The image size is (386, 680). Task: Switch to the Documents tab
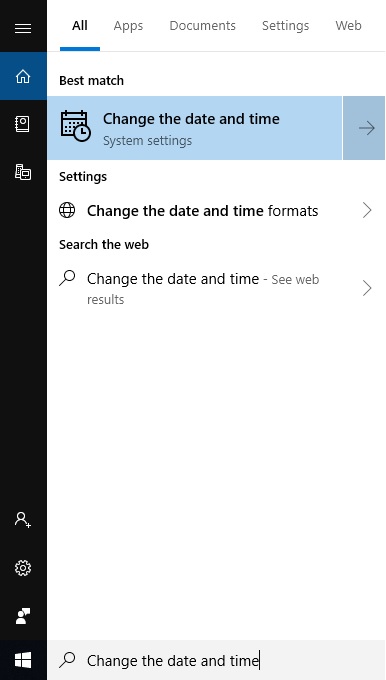203,26
